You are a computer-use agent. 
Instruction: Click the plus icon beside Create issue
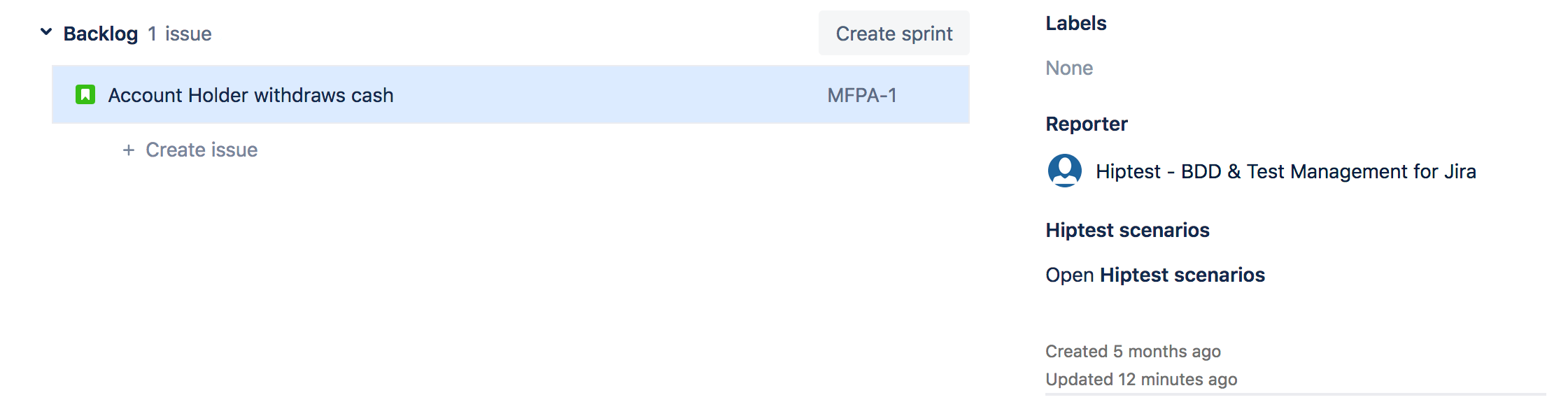coord(129,150)
